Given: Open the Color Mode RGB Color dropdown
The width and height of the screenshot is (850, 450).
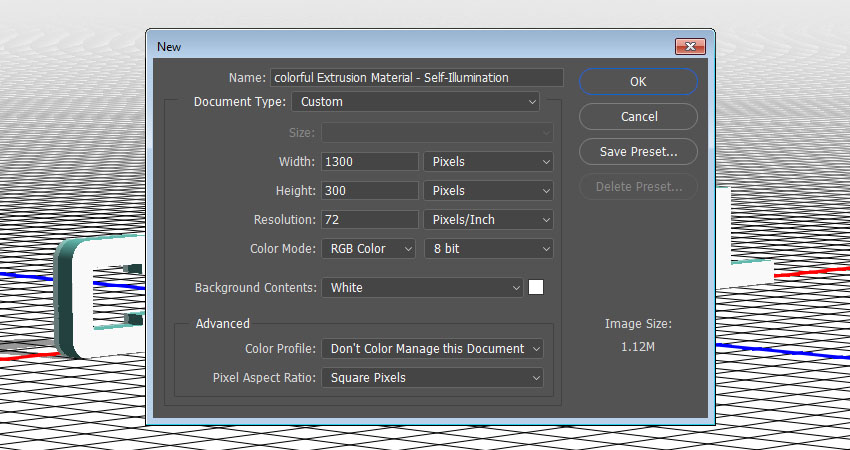Looking at the screenshot, I should [x=368, y=248].
